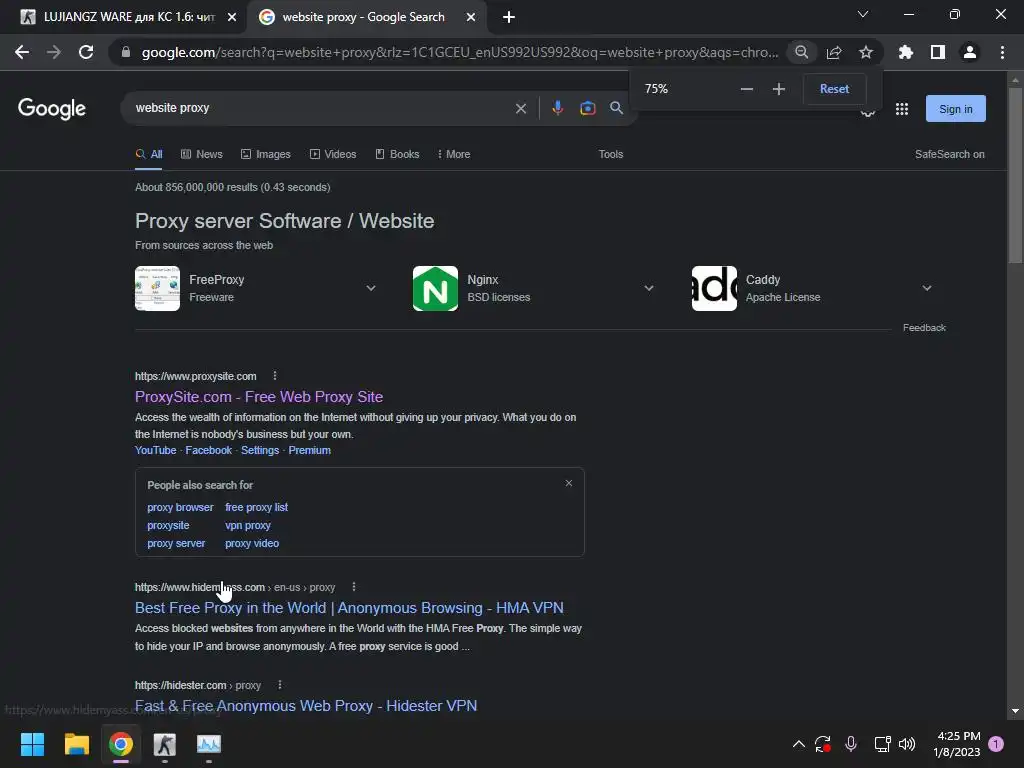Open ProxySite YouTube sitelink
The height and width of the screenshot is (768, 1024).
(155, 450)
